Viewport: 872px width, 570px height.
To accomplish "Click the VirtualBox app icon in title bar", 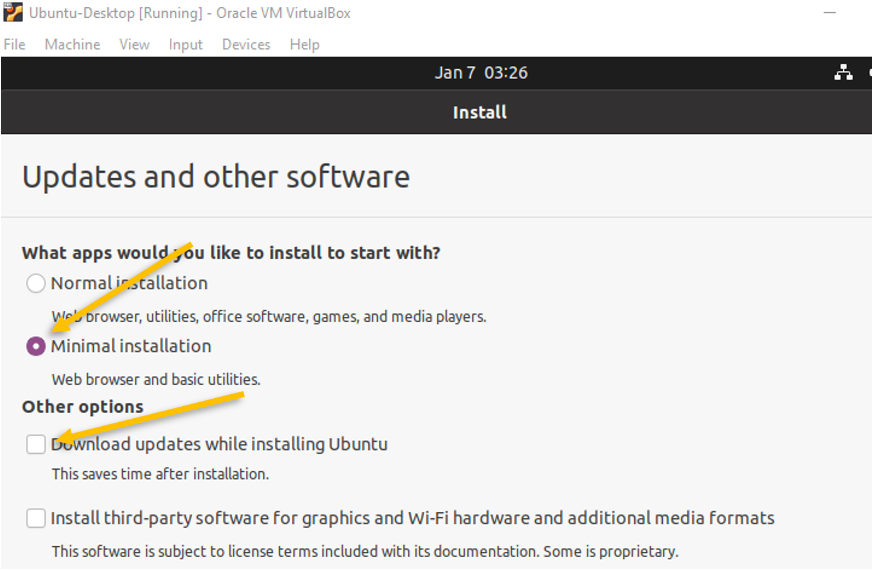I will click(x=13, y=12).
